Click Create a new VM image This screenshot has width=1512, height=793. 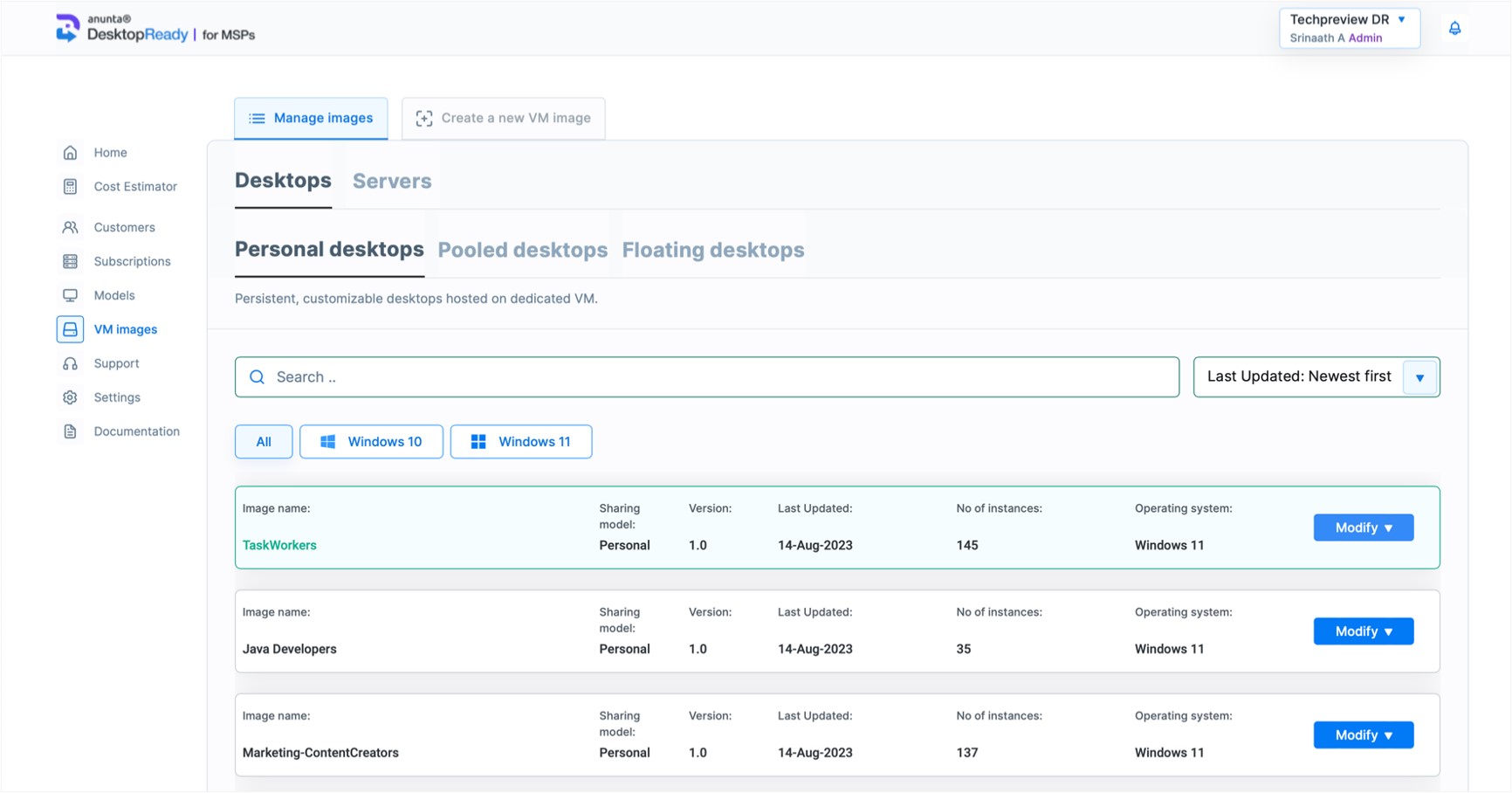coord(504,118)
